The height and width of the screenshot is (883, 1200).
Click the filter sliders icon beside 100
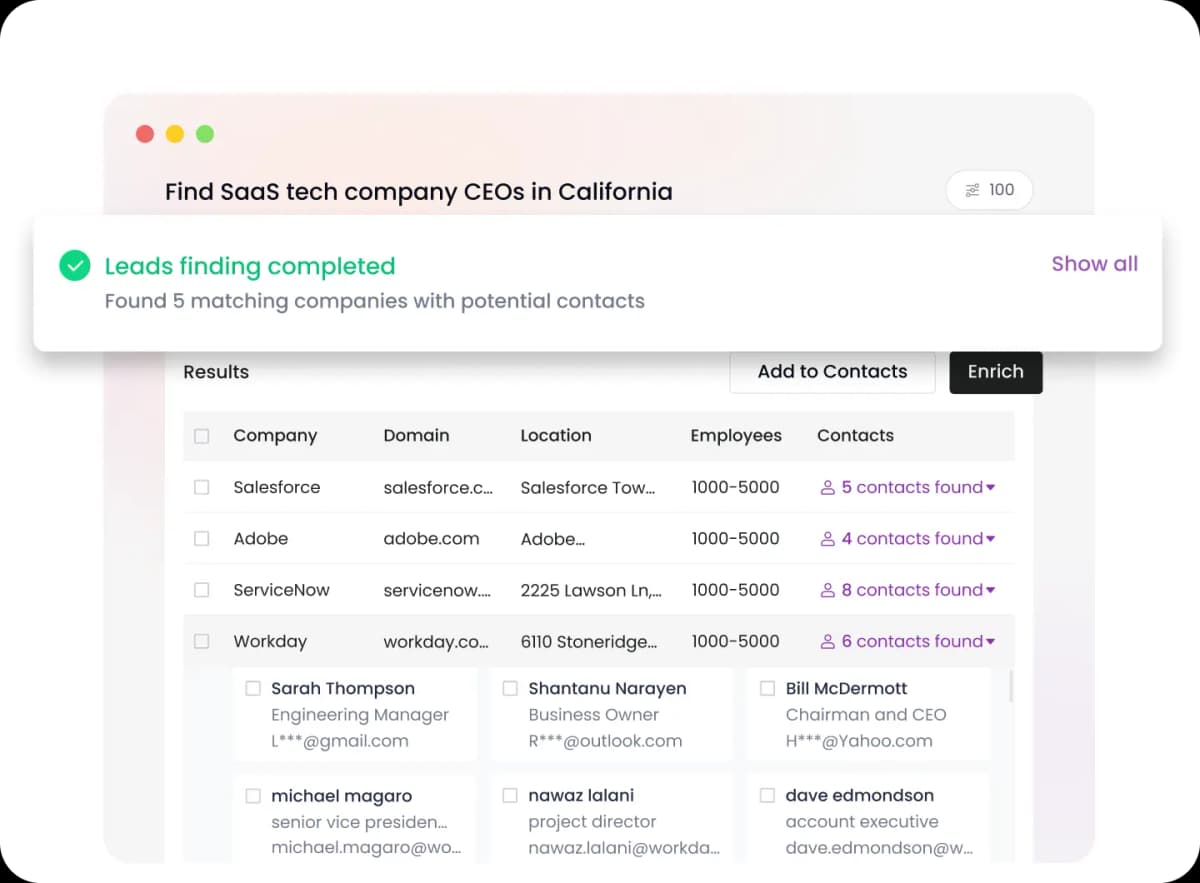click(972, 190)
